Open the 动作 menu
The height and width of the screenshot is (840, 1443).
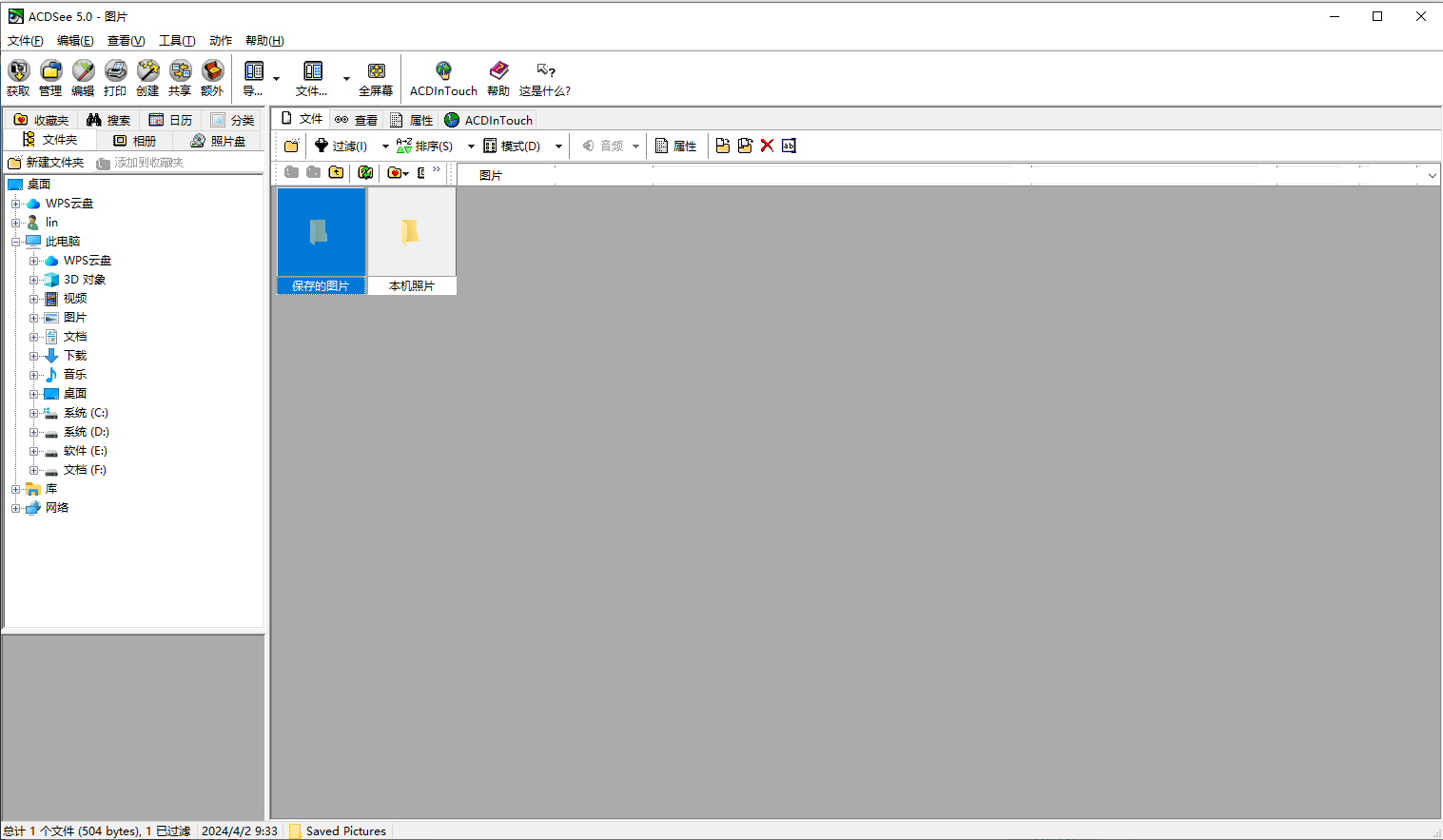(x=221, y=41)
